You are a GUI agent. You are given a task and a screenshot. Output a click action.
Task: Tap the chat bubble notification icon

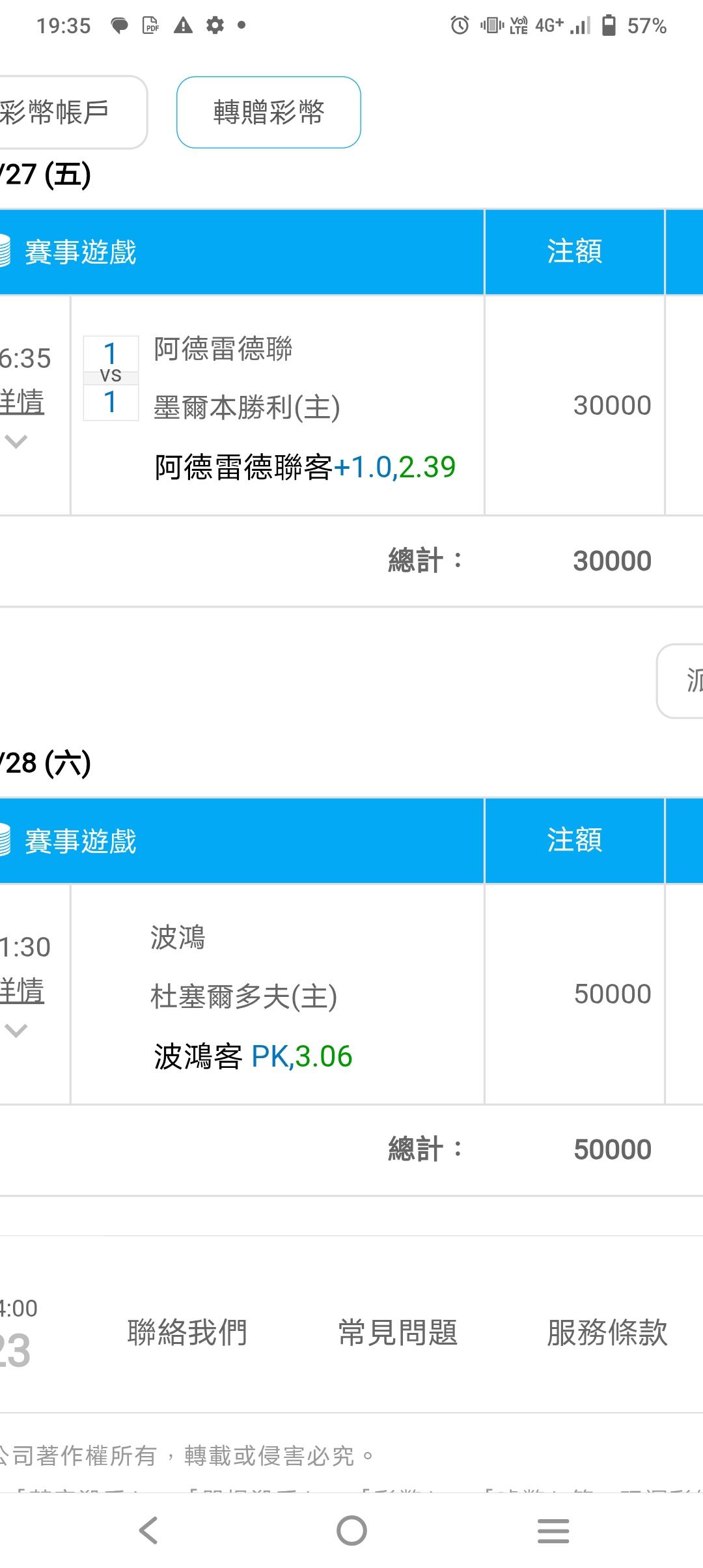pos(119,26)
